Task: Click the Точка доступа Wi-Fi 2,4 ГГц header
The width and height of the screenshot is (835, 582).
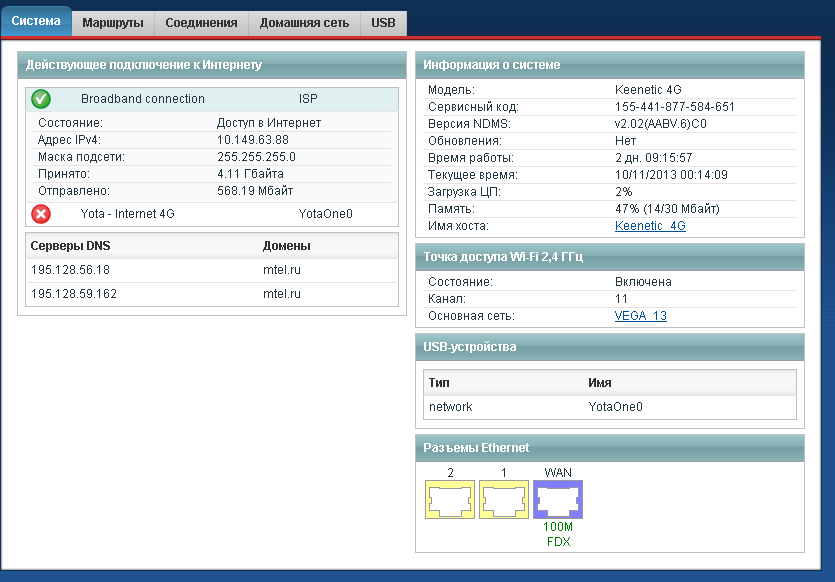Action: click(x=610, y=257)
